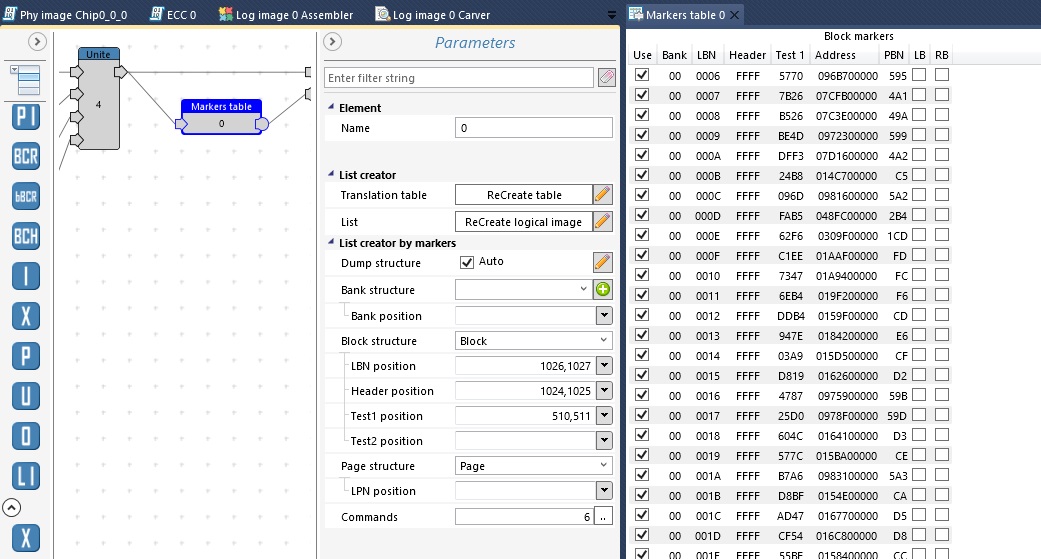Open the Test2 position dropdown arrow

tap(603, 441)
